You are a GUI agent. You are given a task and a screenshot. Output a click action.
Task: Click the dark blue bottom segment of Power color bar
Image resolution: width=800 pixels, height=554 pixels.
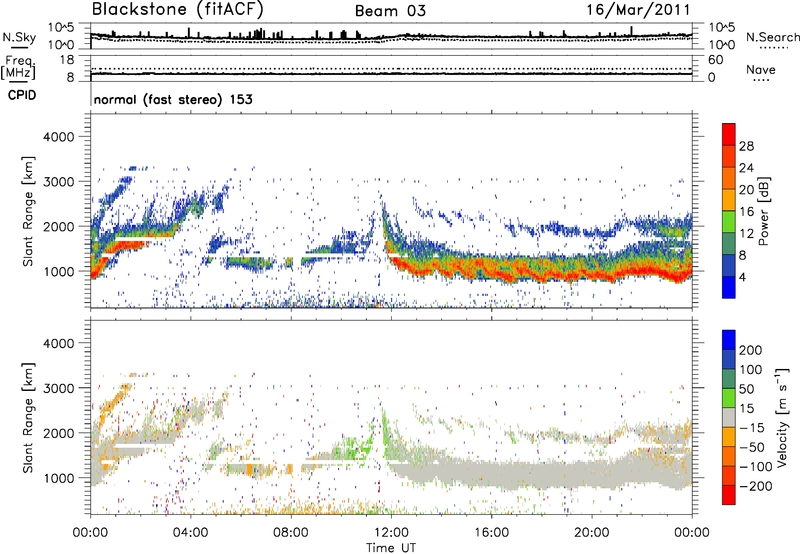point(729,287)
